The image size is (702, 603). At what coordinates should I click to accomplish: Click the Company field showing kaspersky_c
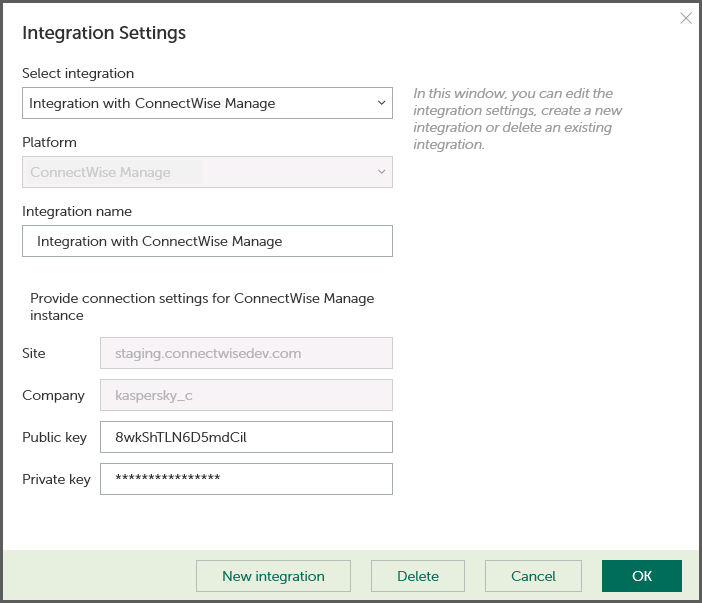click(246, 395)
